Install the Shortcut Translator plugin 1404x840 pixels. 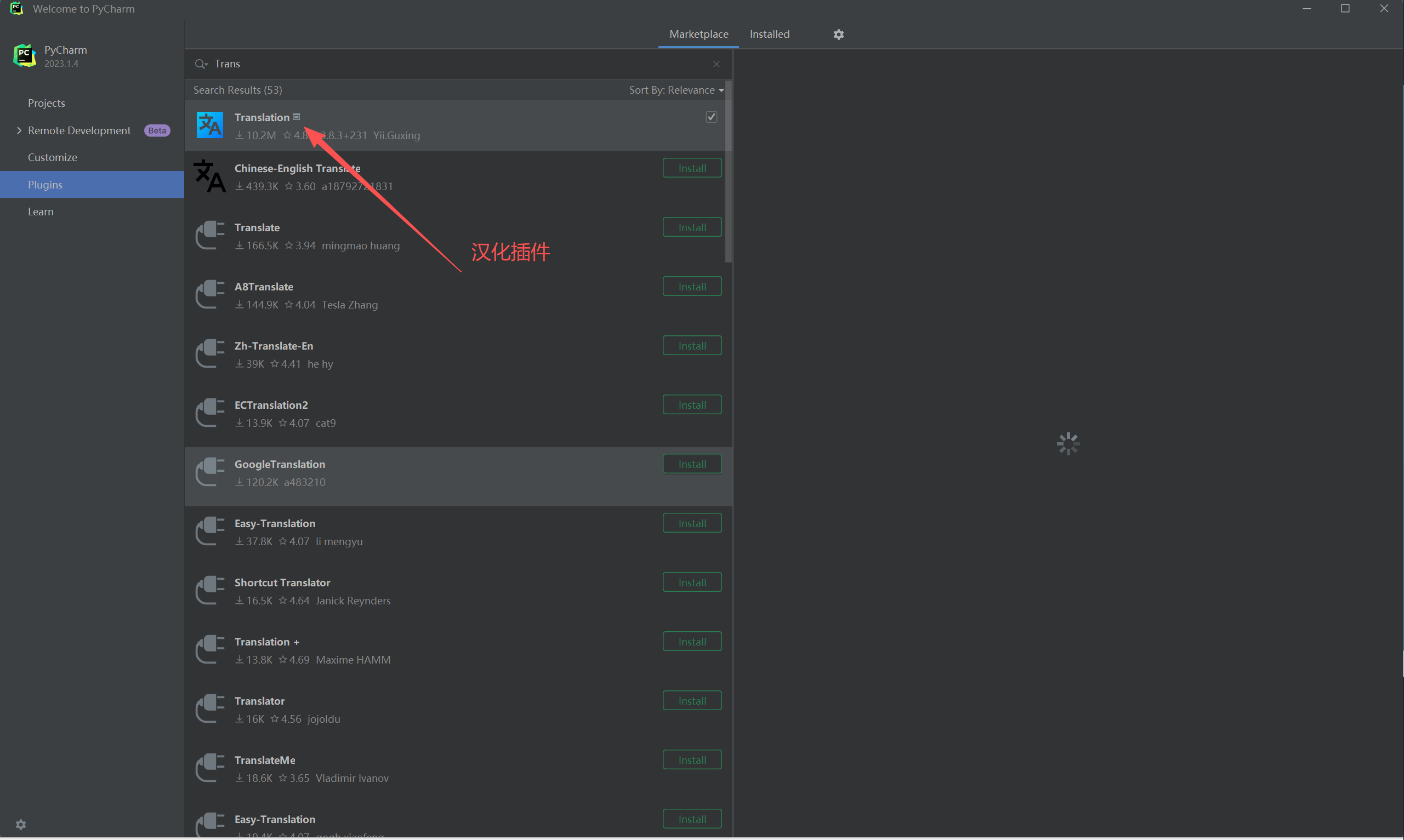[x=691, y=582]
